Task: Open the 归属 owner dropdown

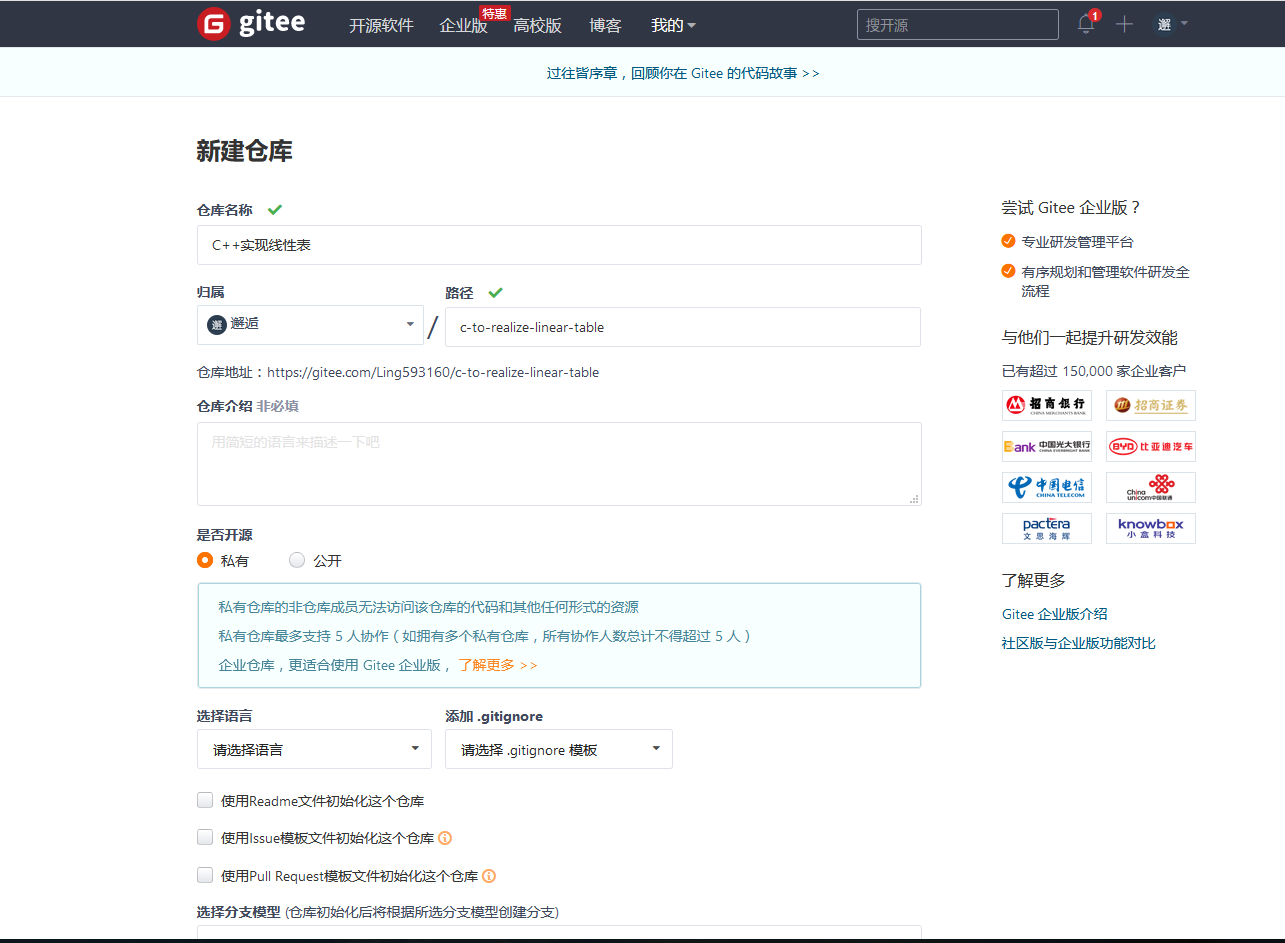Action: pyautogui.click(x=310, y=325)
